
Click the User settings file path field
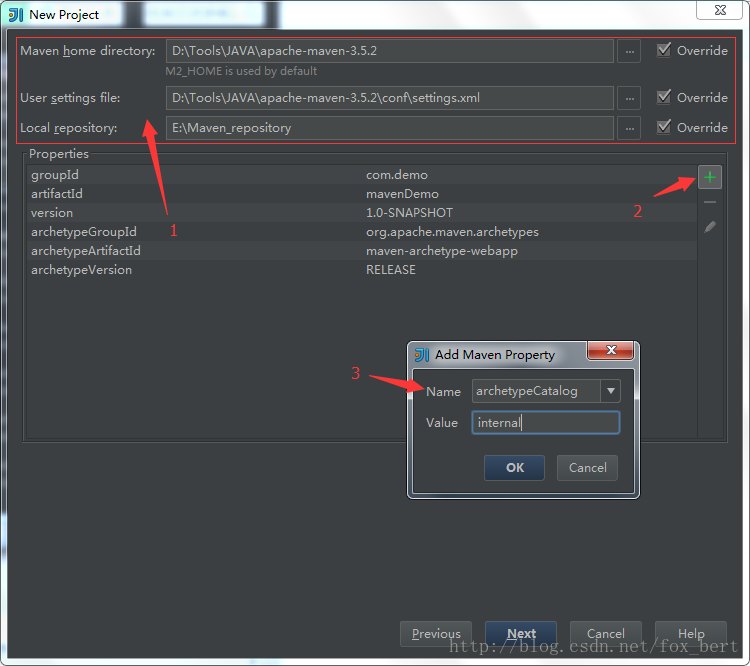(x=390, y=98)
